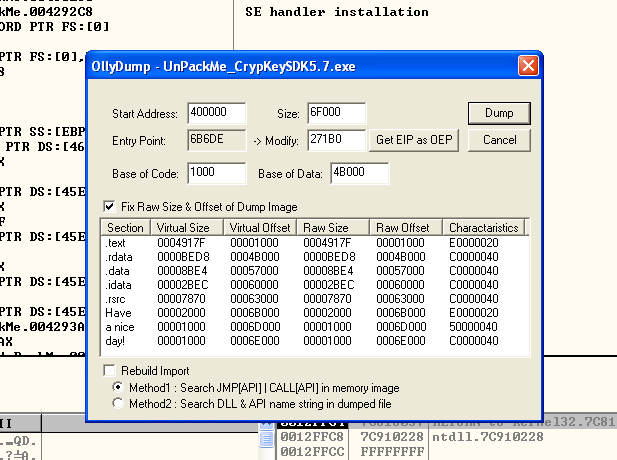Click raw offset 00060000 of .idata
The width and height of the screenshot is (617, 460).
[400, 285]
